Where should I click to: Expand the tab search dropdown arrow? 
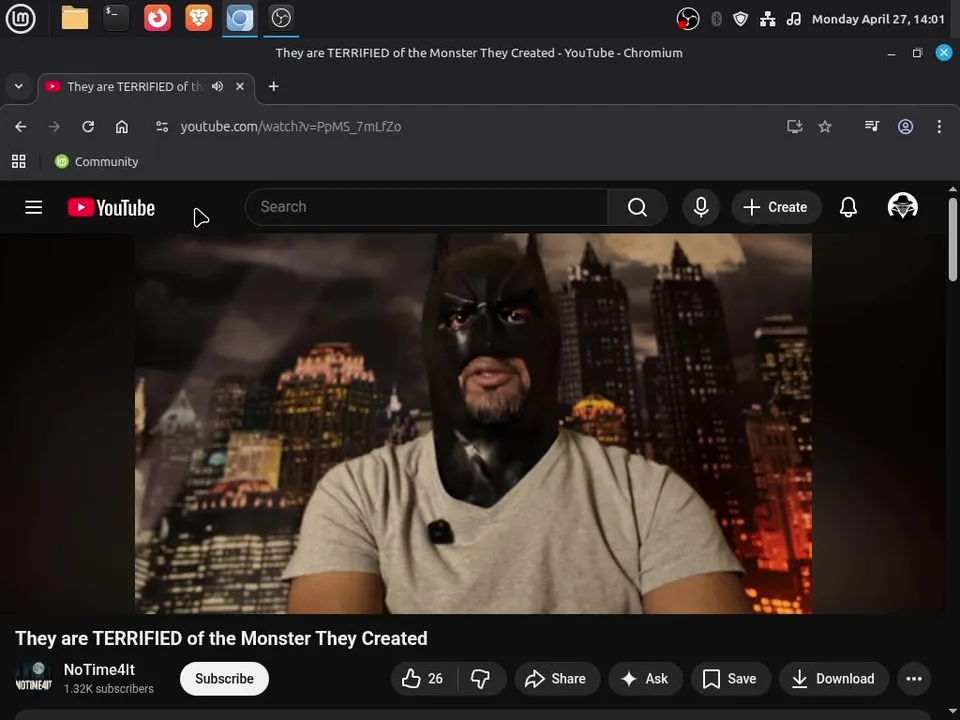point(19,86)
